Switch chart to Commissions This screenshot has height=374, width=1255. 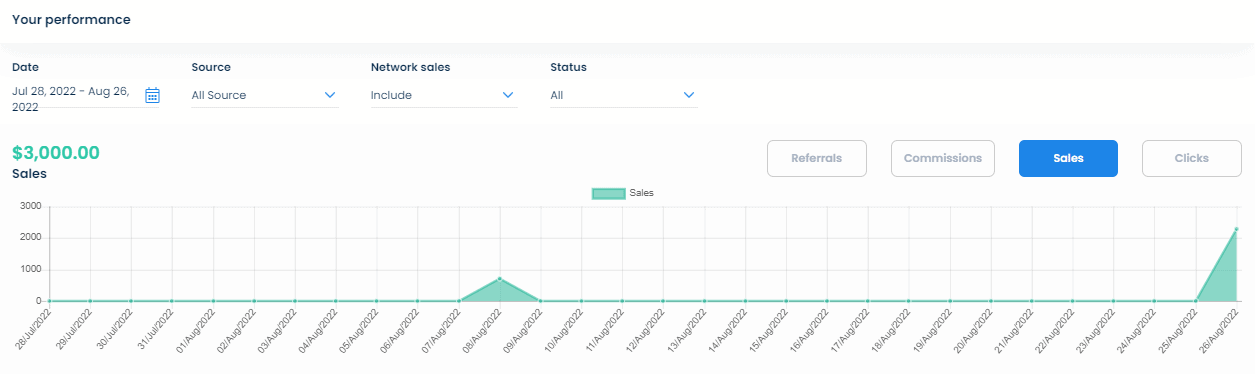coord(943,158)
